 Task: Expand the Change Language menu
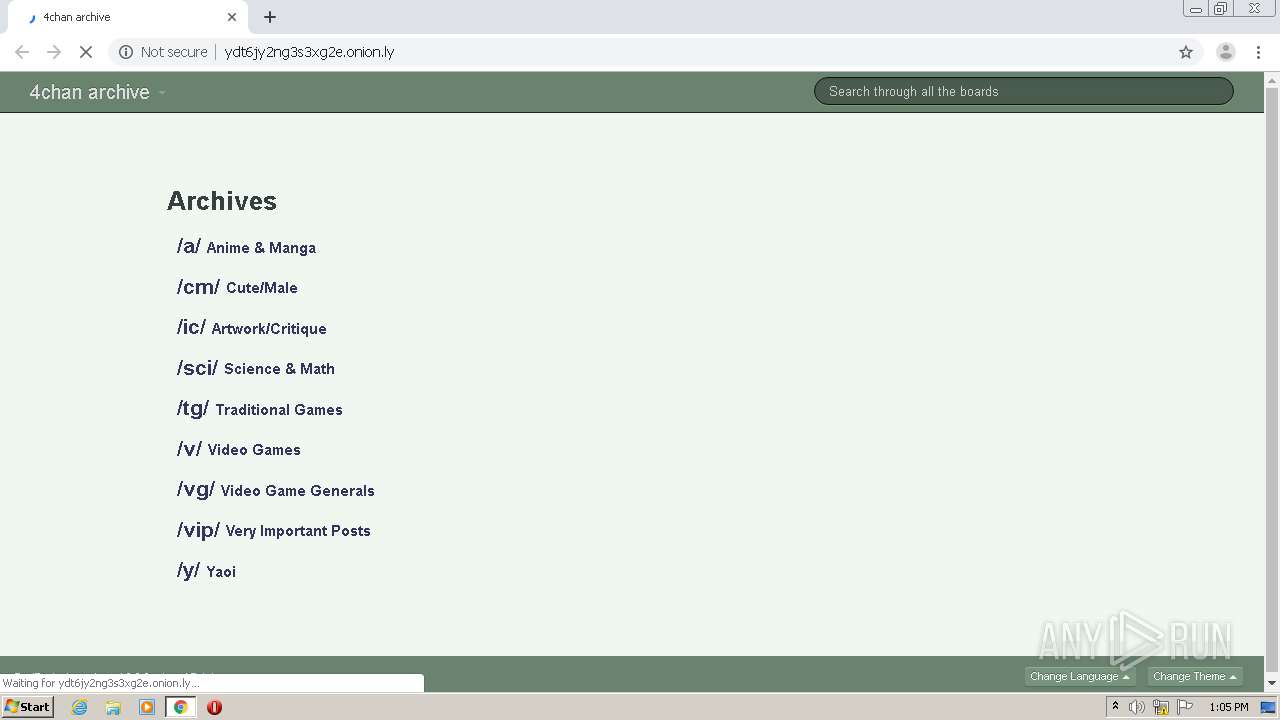[x=1080, y=677]
